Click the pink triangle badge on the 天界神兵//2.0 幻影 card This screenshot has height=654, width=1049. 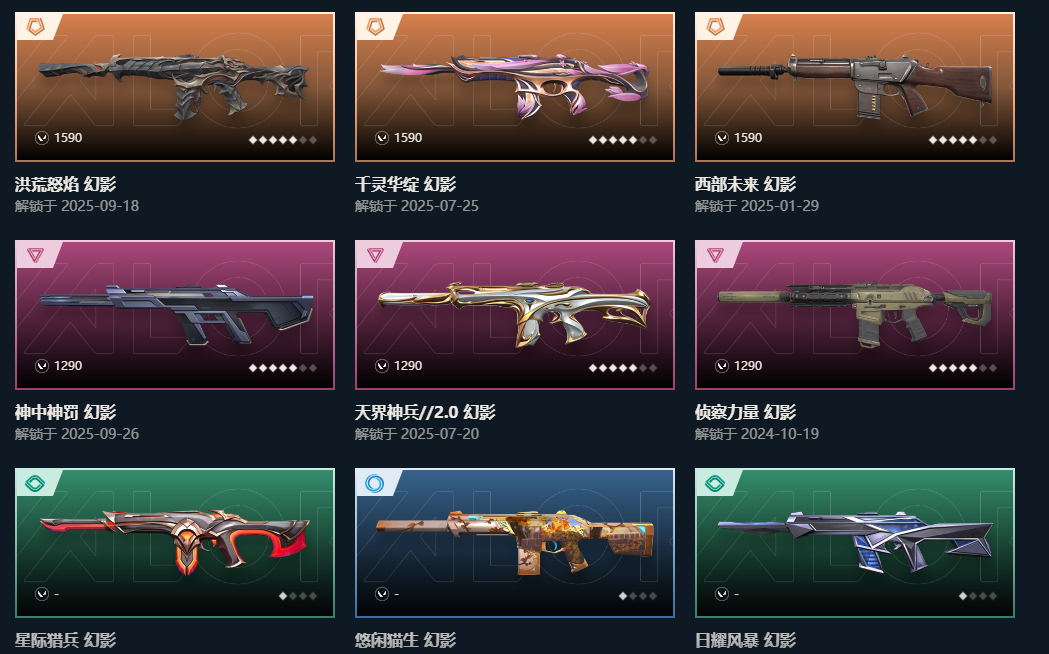tap(375, 255)
